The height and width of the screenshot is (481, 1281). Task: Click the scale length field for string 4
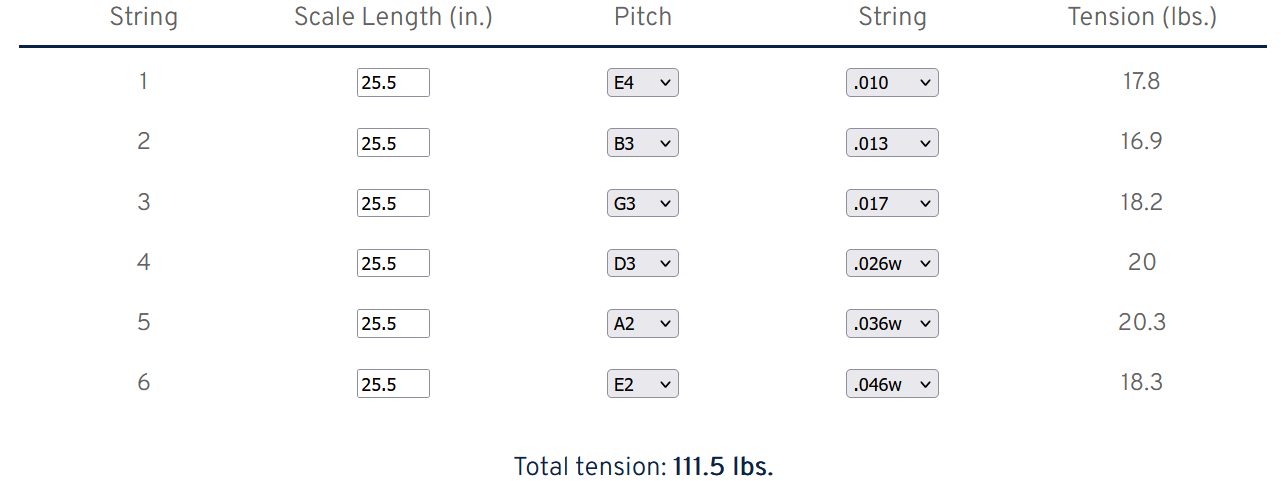pos(393,263)
